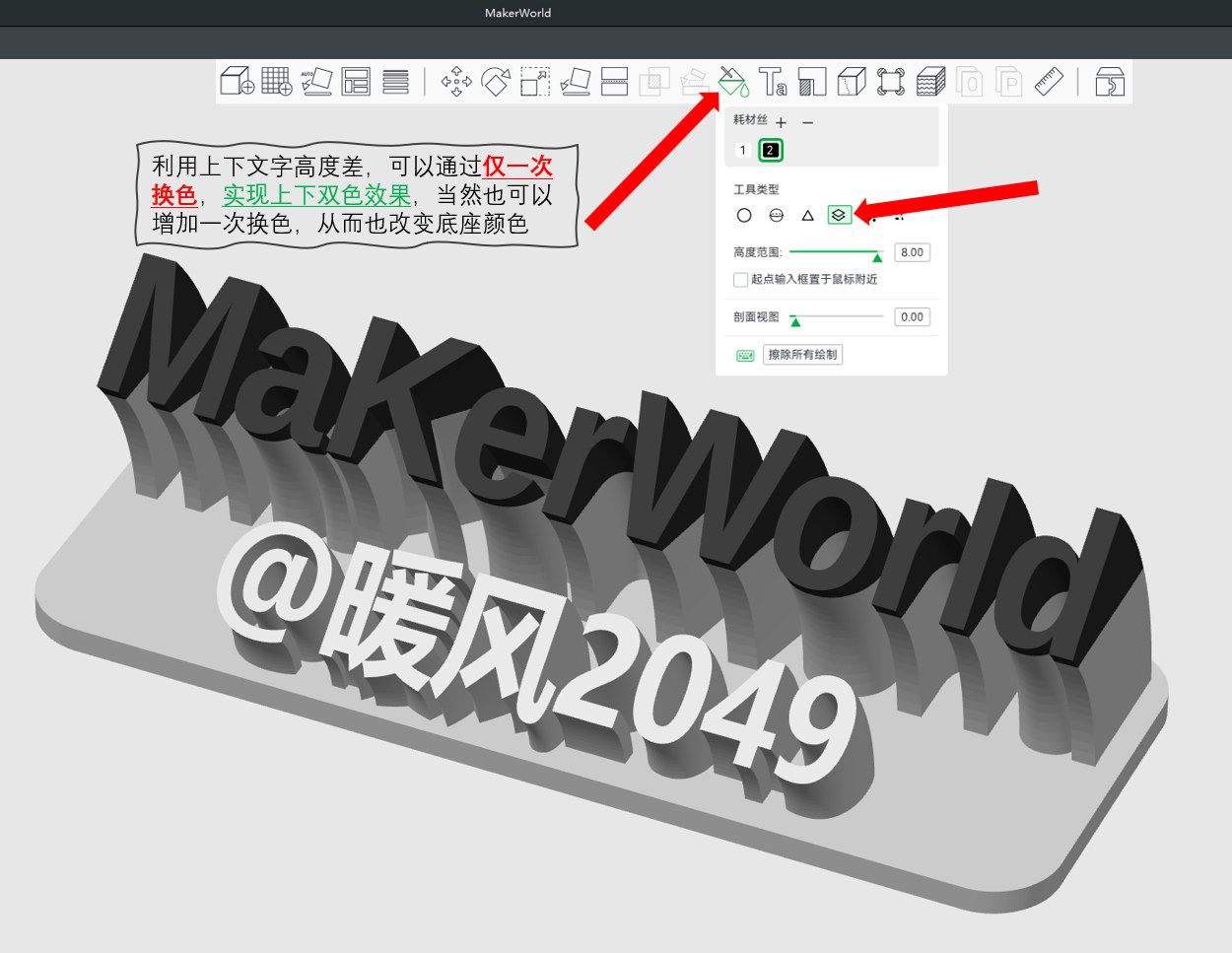Open the Assembly view icon
The image size is (1232, 953).
coord(1110,81)
